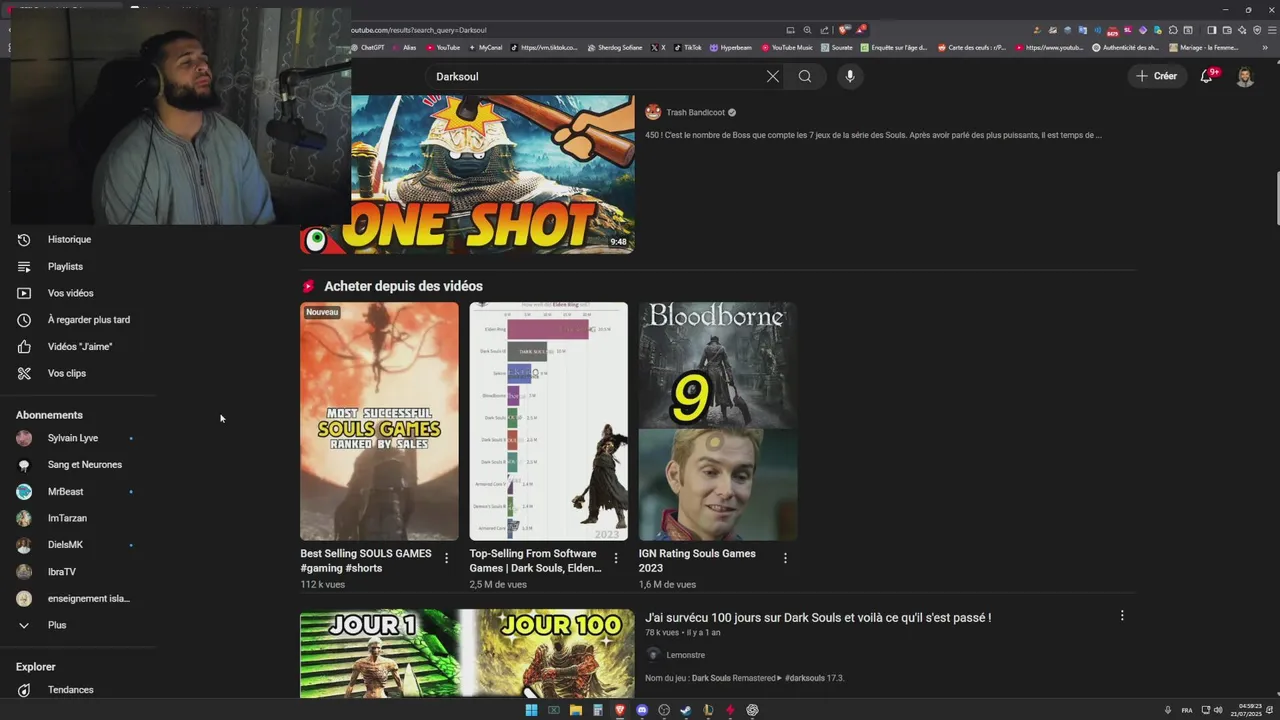Open Sang et Neurones channel
Viewport: 1280px width, 720px height.
pyautogui.click(x=85, y=465)
